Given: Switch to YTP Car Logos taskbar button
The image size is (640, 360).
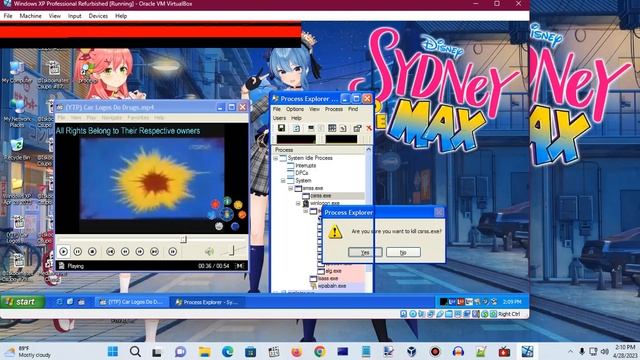Looking at the screenshot, I should click(x=131, y=302).
